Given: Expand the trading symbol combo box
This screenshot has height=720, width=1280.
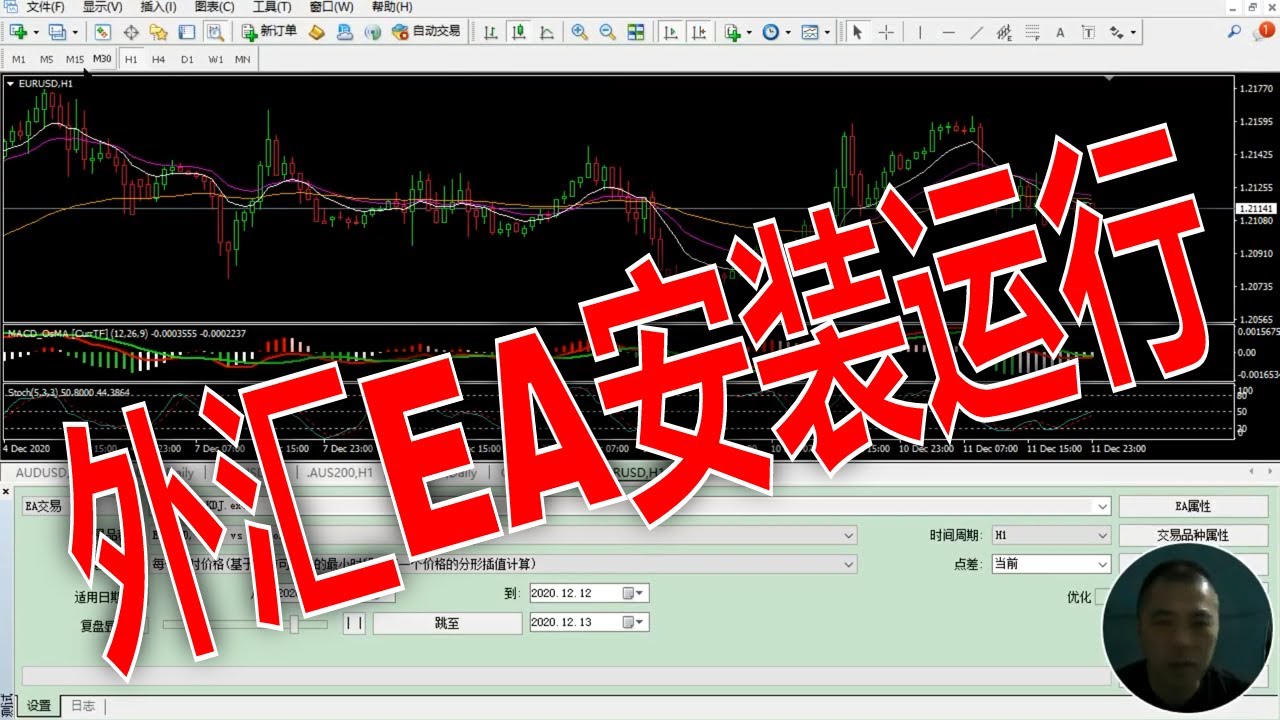Looking at the screenshot, I should pyautogui.click(x=849, y=536).
